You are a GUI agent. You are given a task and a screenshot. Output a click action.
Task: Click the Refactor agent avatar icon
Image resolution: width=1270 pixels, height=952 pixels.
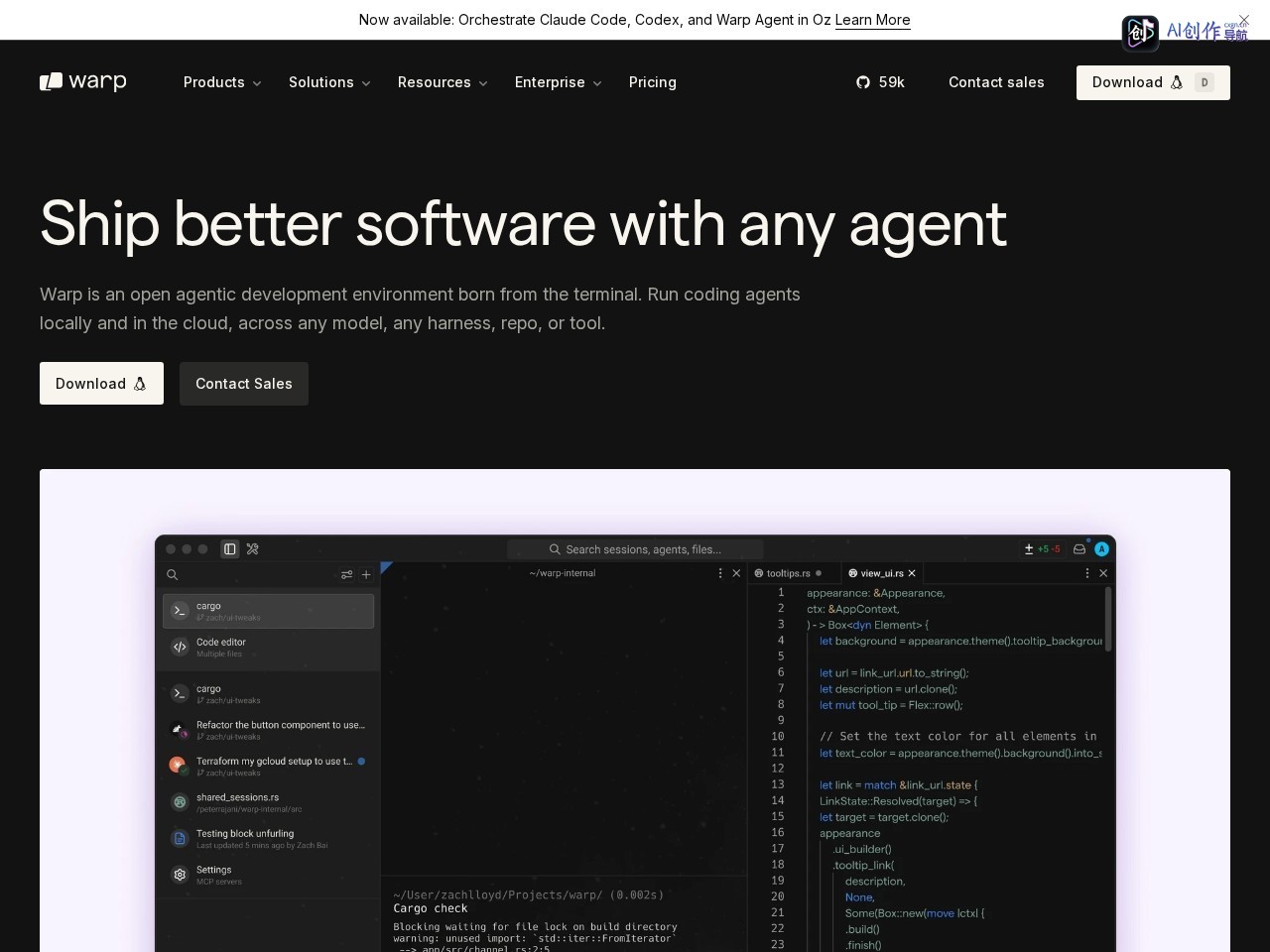[180, 730]
